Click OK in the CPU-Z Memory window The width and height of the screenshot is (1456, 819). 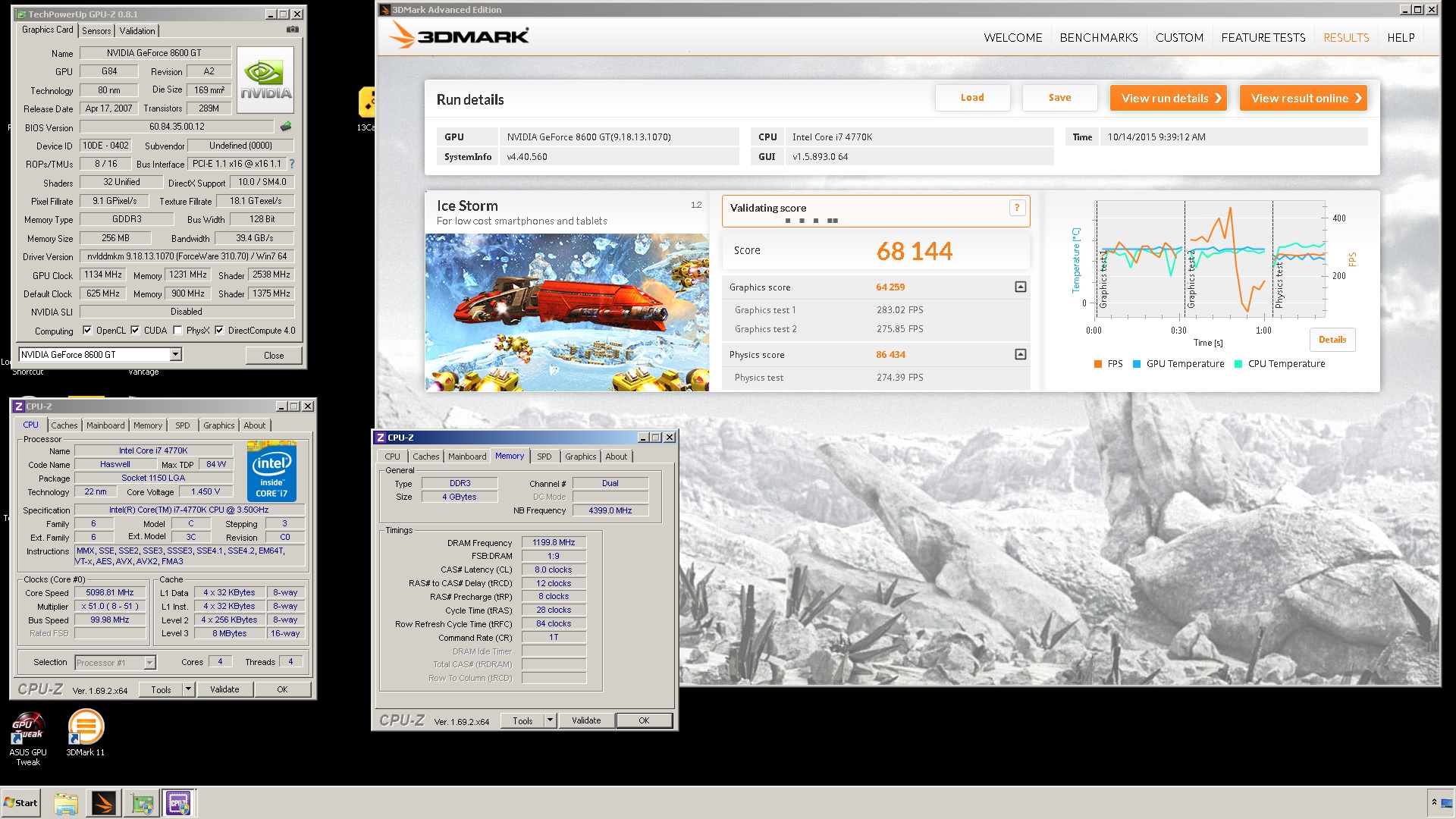click(644, 720)
